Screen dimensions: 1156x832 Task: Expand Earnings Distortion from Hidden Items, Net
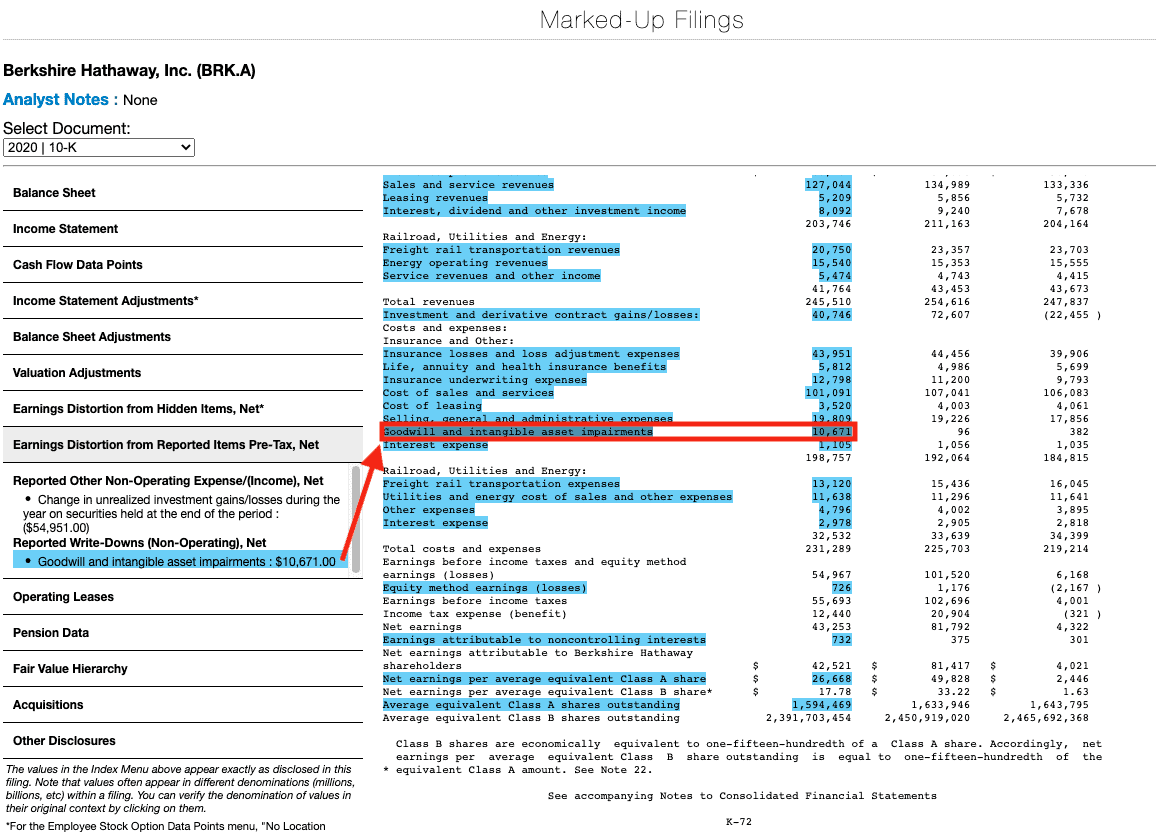[183, 409]
